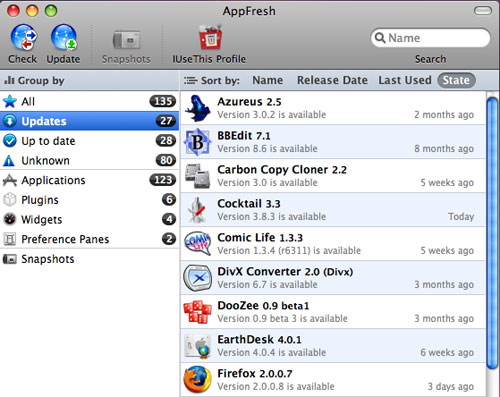Select the All group in sidebar
500x397 pixels.
[x=89, y=101]
